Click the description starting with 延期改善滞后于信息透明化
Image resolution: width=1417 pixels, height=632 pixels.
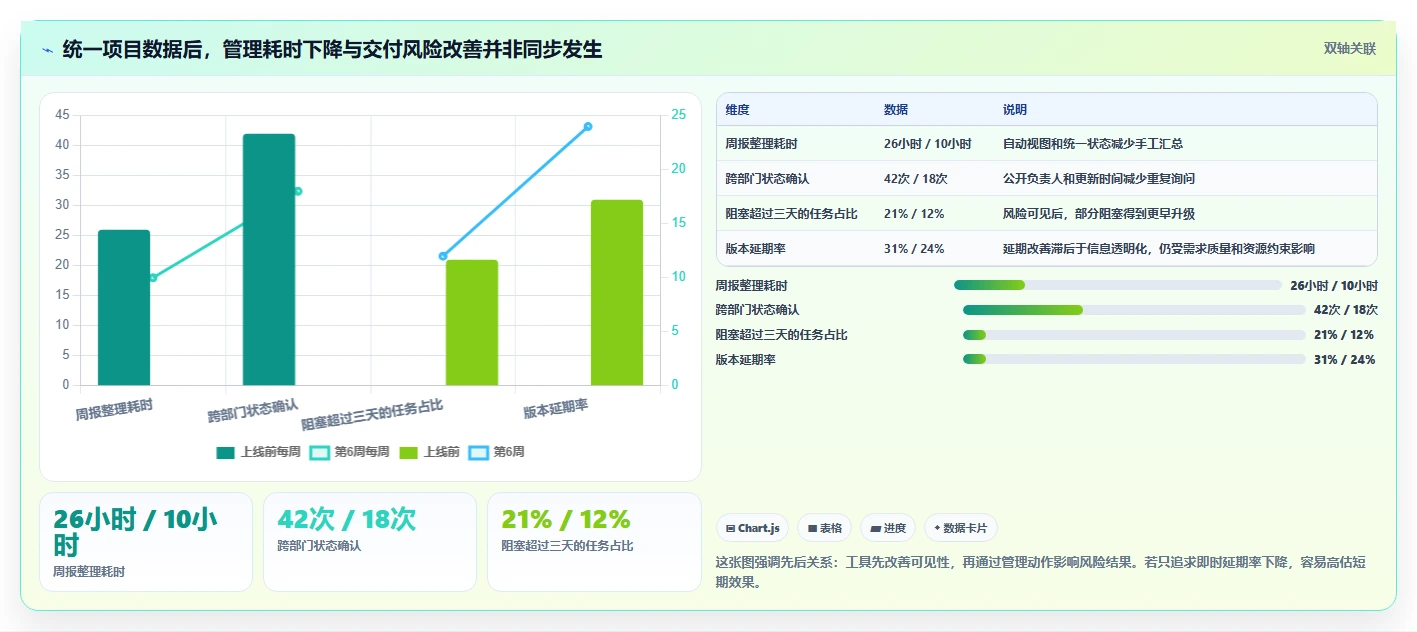pos(1159,249)
